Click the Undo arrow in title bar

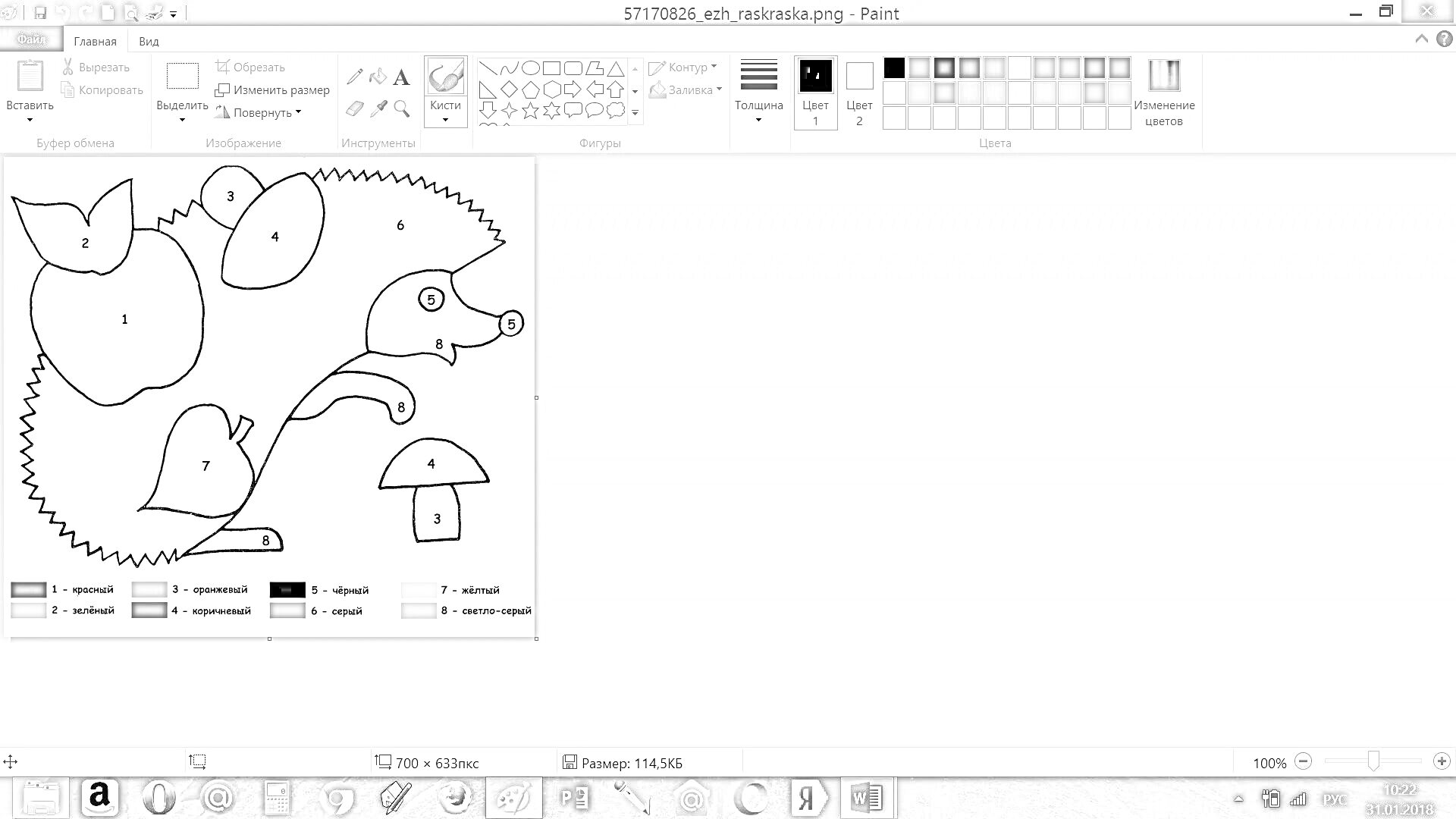coord(63,14)
